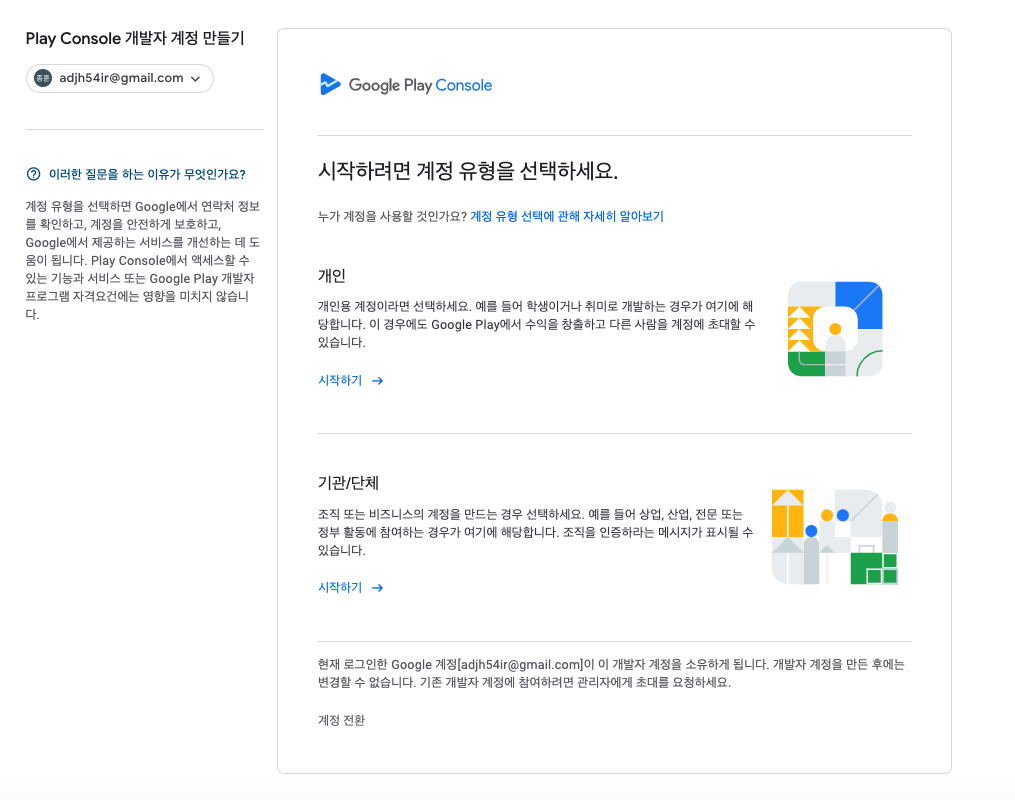Open the adjh54ir@gmail.com account dropdown
Viewport: 1015px width, 800px height.
[120, 78]
